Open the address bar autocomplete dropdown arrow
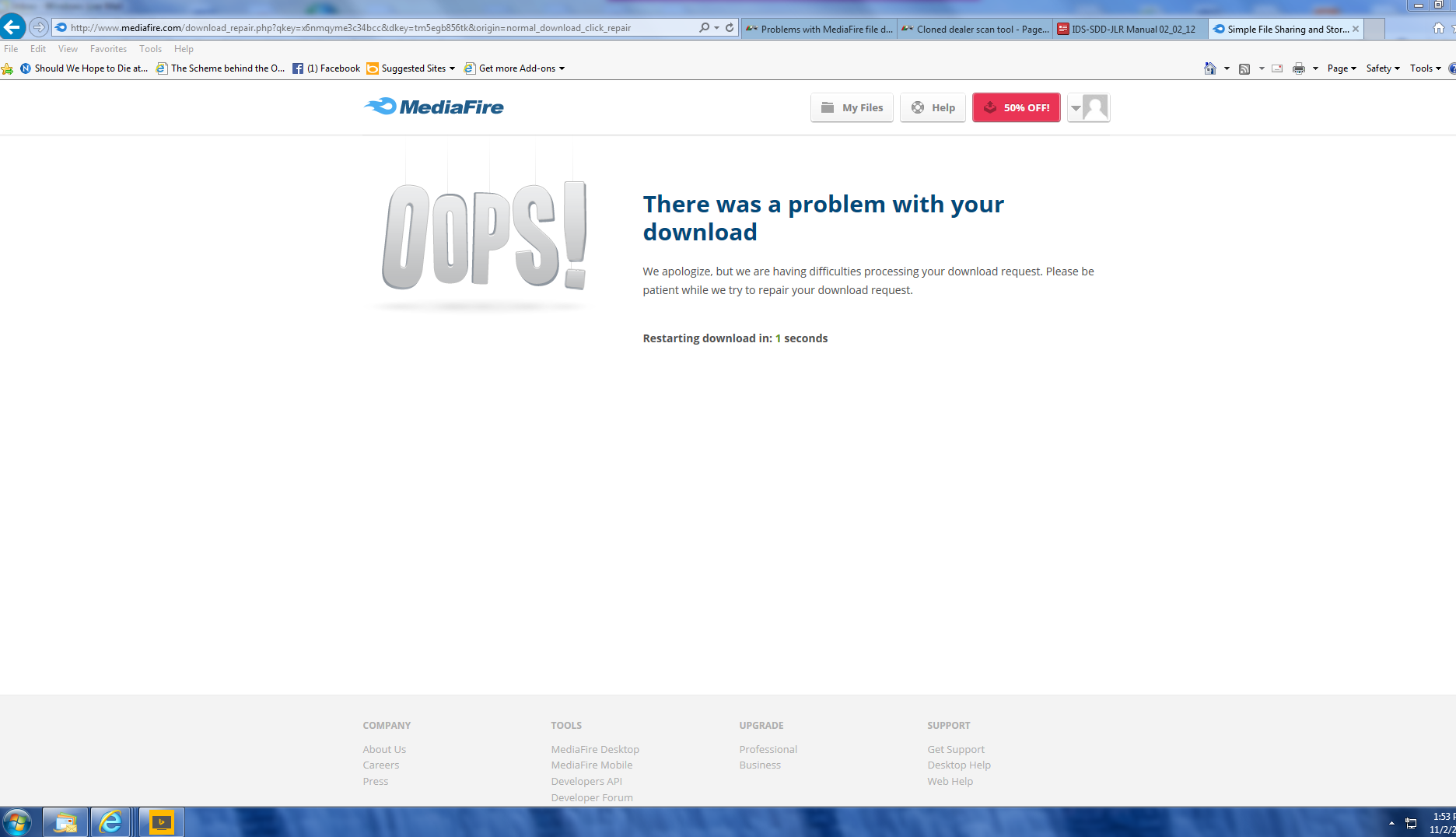Viewport: 1456px width, 837px height. pyautogui.click(x=716, y=27)
